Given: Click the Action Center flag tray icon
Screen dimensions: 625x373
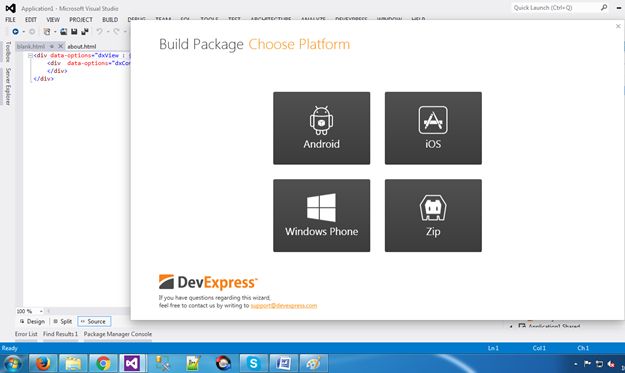Looking at the screenshot, I should click(x=587, y=363).
